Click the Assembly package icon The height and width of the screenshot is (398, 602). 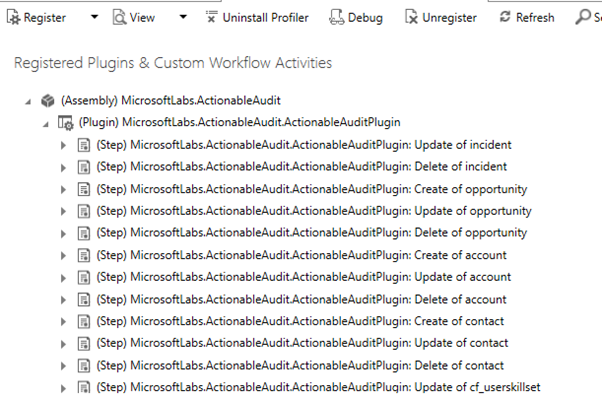(48, 101)
